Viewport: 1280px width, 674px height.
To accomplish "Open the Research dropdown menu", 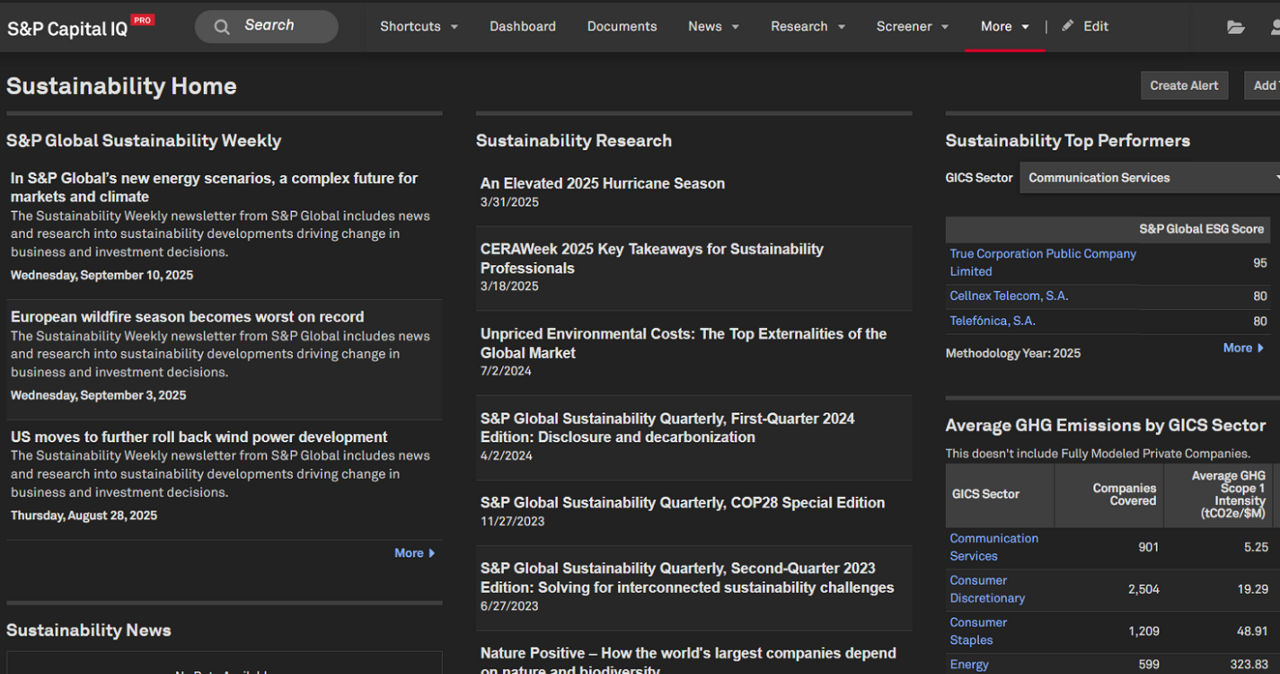I will point(808,26).
